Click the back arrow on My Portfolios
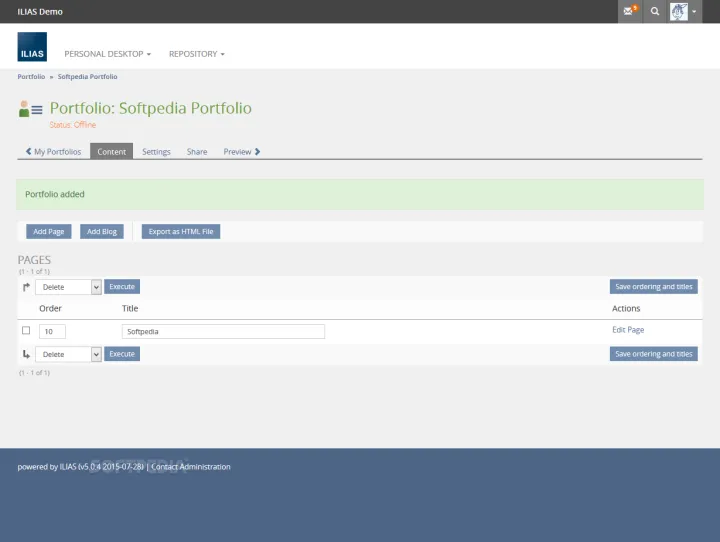720x542 pixels. tap(28, 152)
